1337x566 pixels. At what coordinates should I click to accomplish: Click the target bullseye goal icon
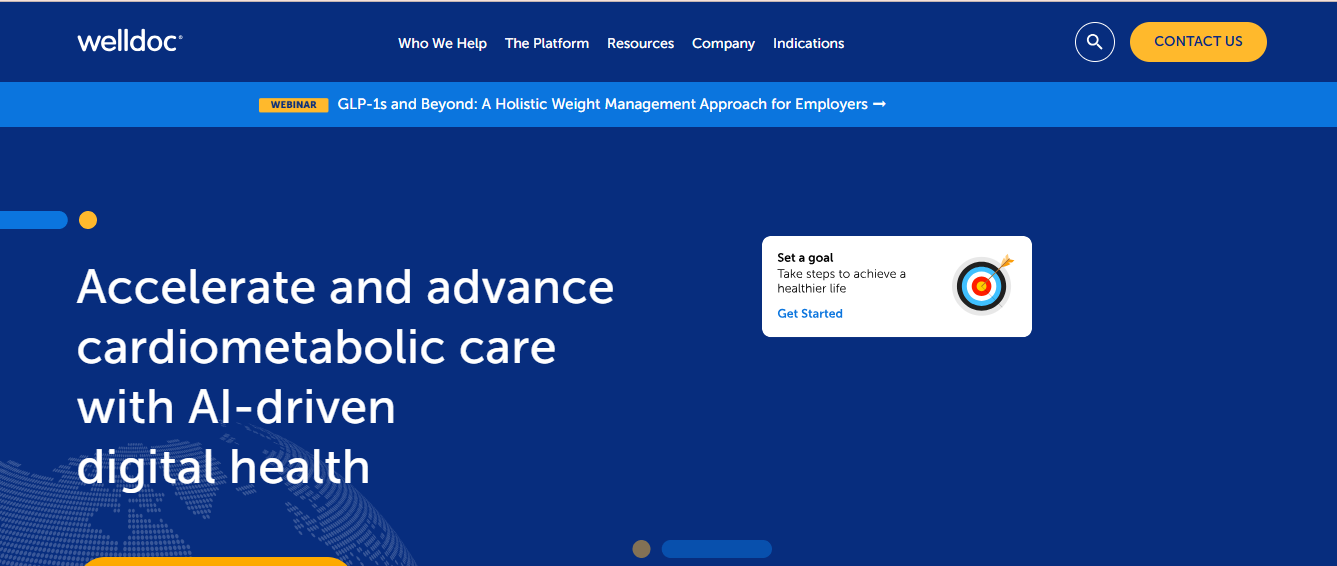(x=982, y=285)
